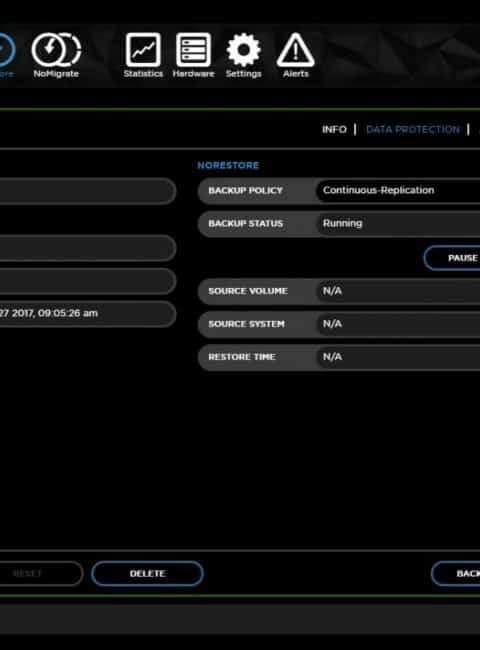480x650 pixels.
Task: Click the SOURCE SYSTEM label
Action: 246,324
